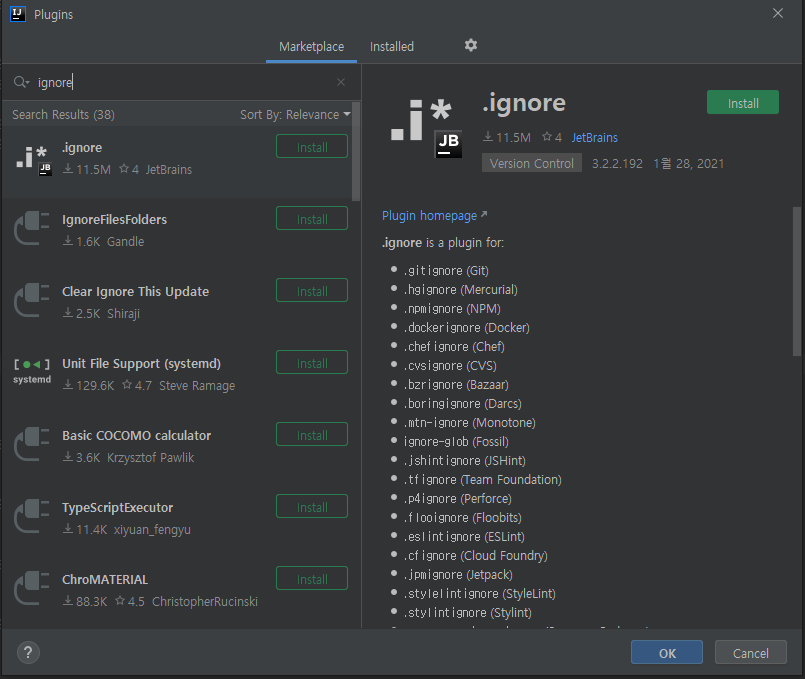The image size is (805, 679).
Task: Close the Plugins dialog window
Action: point(778,13)
